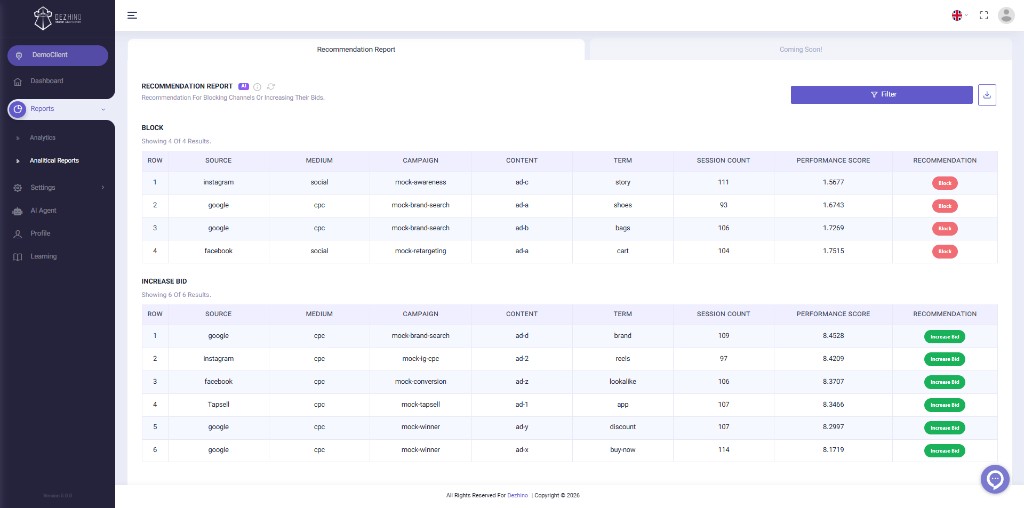Click the Dezhino logo in sidebar

pyautogui.click(x=58, y=18)
